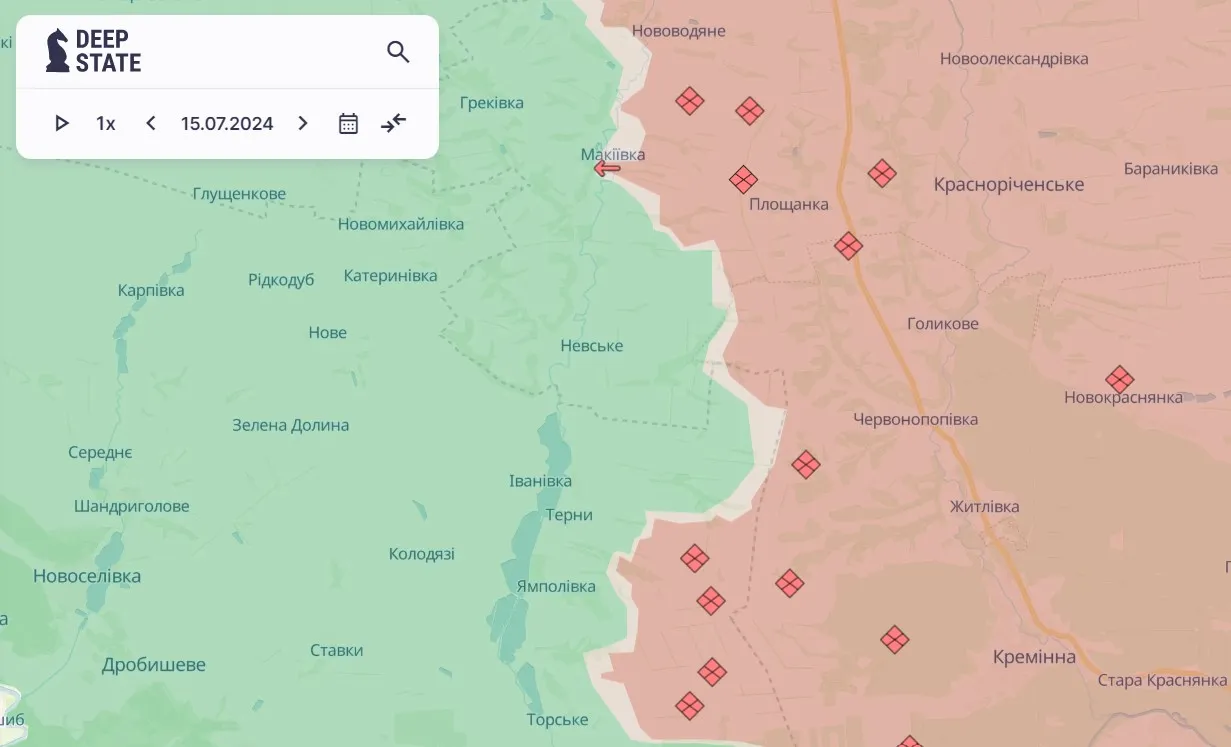Screen dimensions: 1231x747
Task: Click the Кремінна town label
Action: (1034, 657)
